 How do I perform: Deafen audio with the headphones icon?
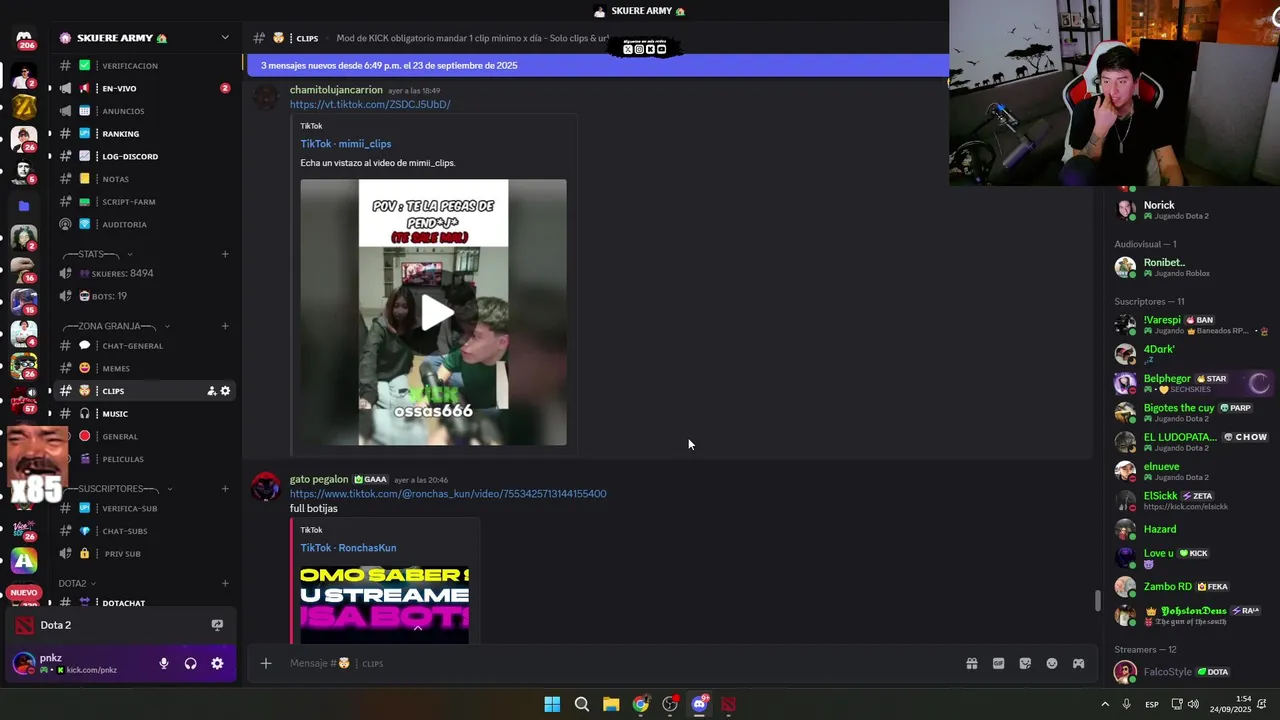(190, 663)
